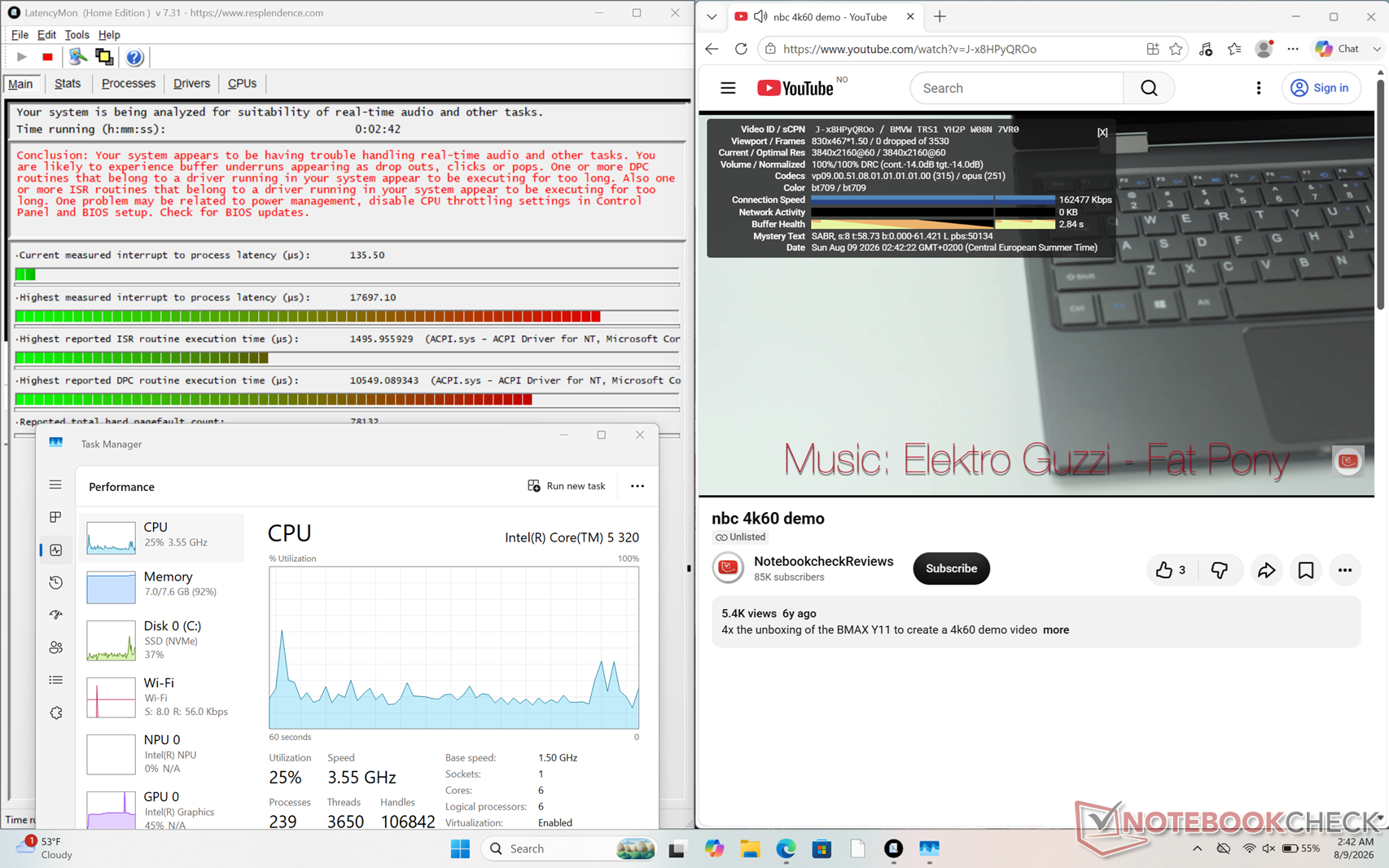Open the Edge profile avatar
The image size is (1389, 868).
click(1264, 49)
